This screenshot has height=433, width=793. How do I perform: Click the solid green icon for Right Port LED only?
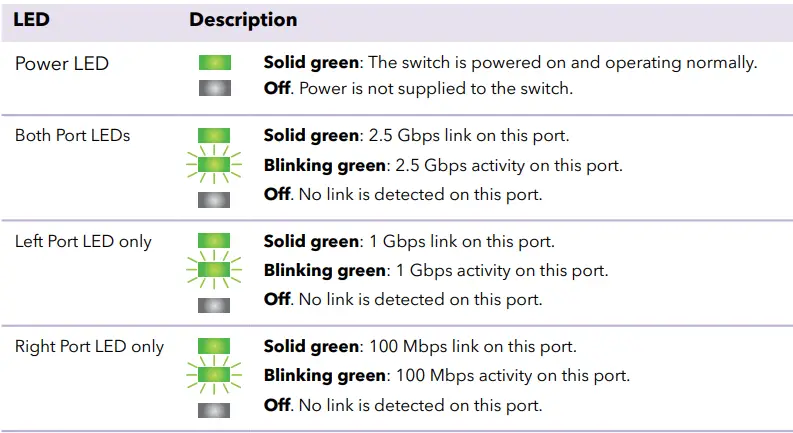[x=215, y=348]
